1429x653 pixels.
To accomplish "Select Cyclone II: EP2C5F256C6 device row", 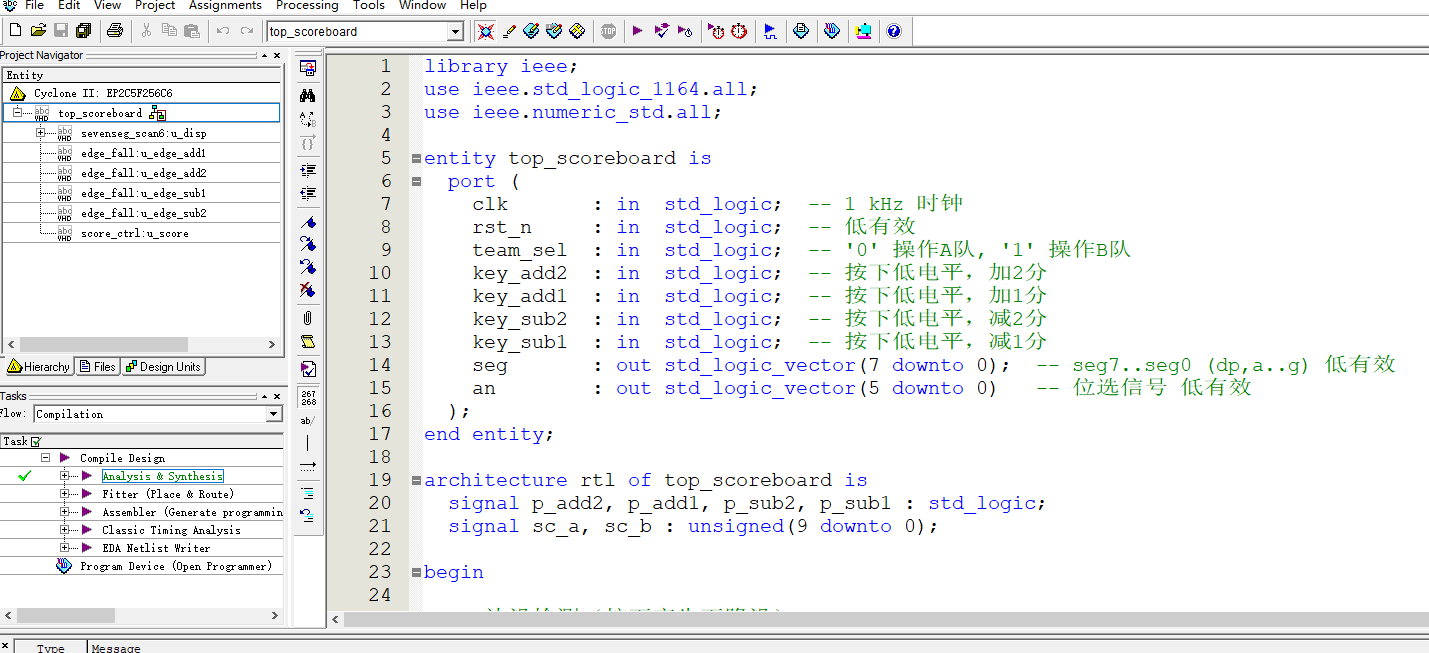I will coord(142,93).
